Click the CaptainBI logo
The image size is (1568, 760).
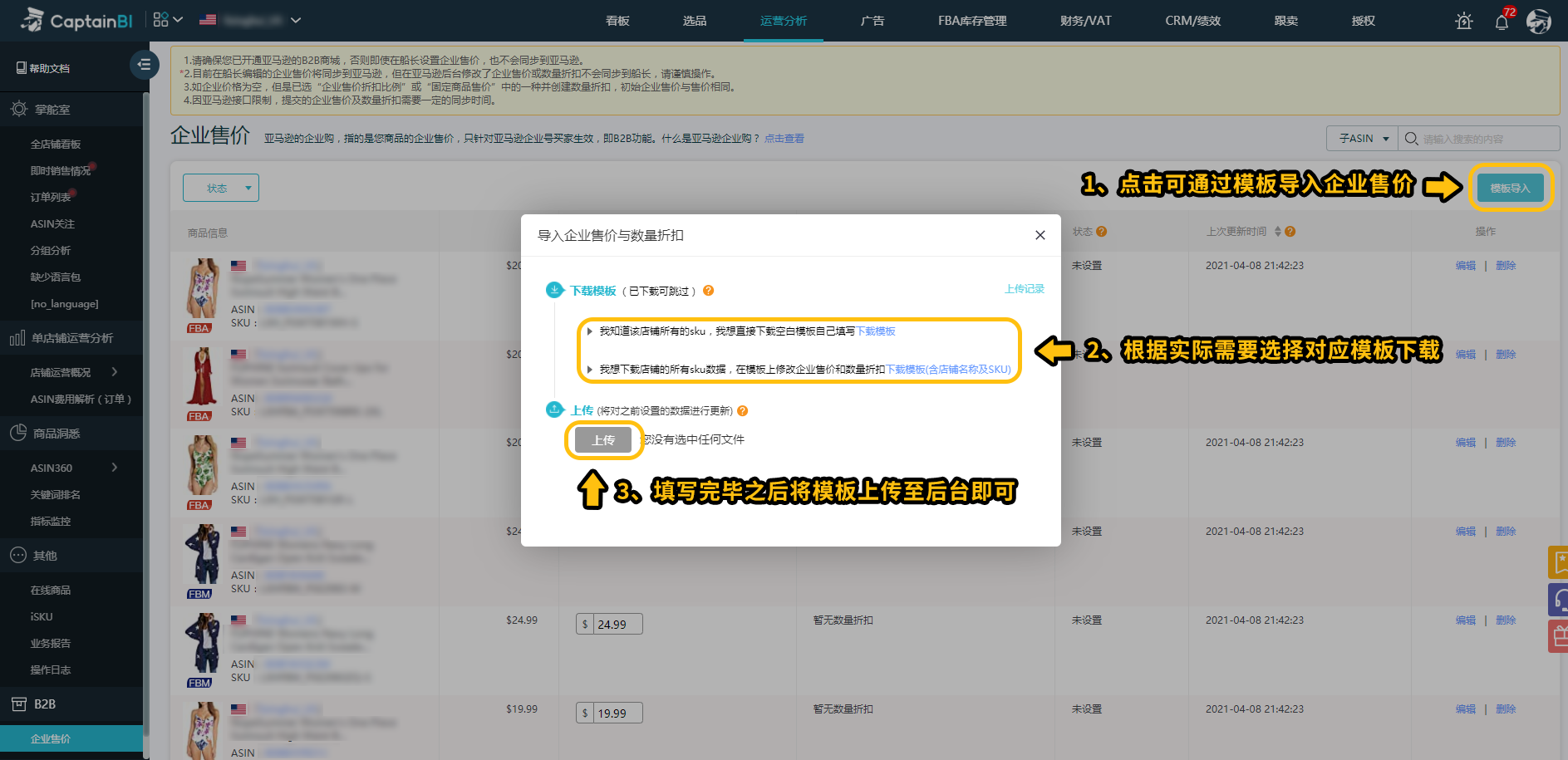77,20
